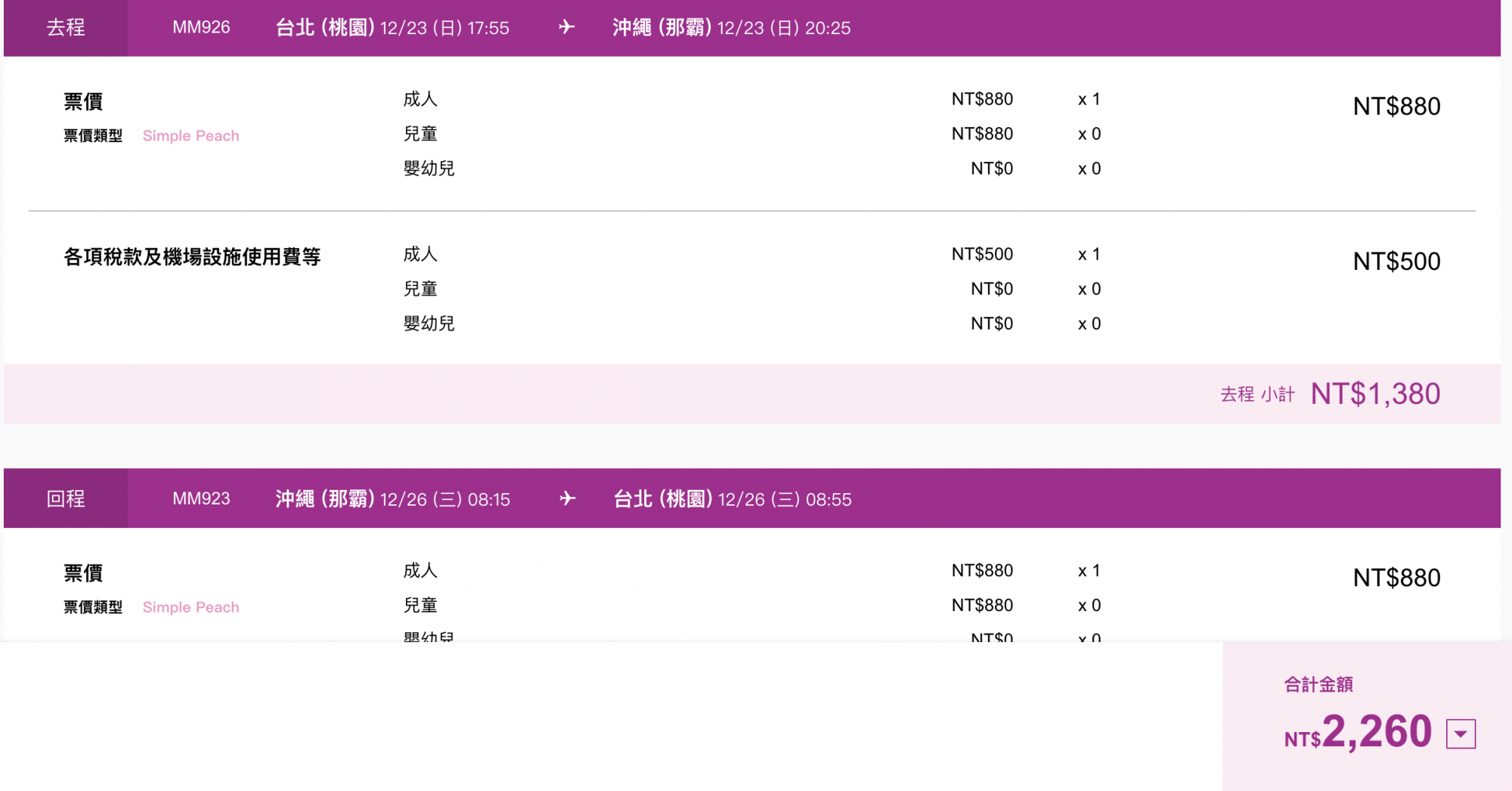This screenshot has height=791, width=1512.
Task: Click the NT$500 taxes total amount
Action: pyautogui.click(x=1396, y=262)
